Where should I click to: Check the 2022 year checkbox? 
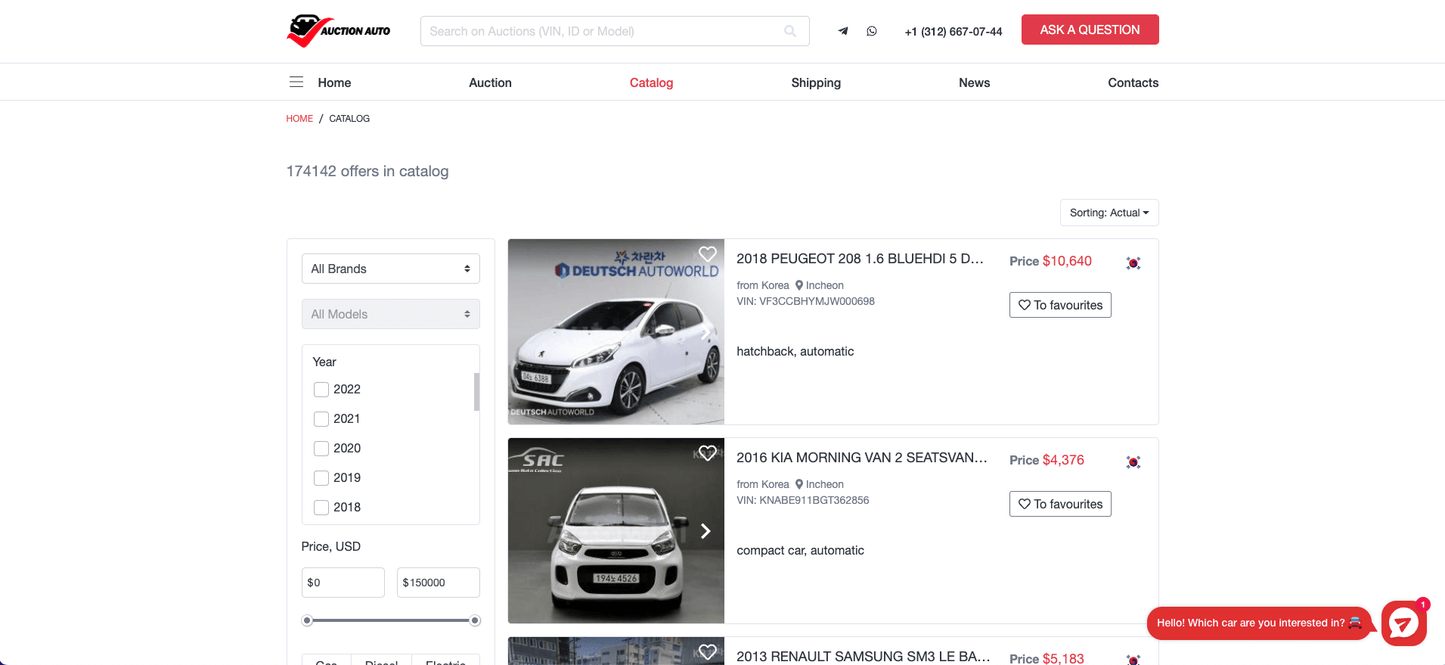point(321,389)
